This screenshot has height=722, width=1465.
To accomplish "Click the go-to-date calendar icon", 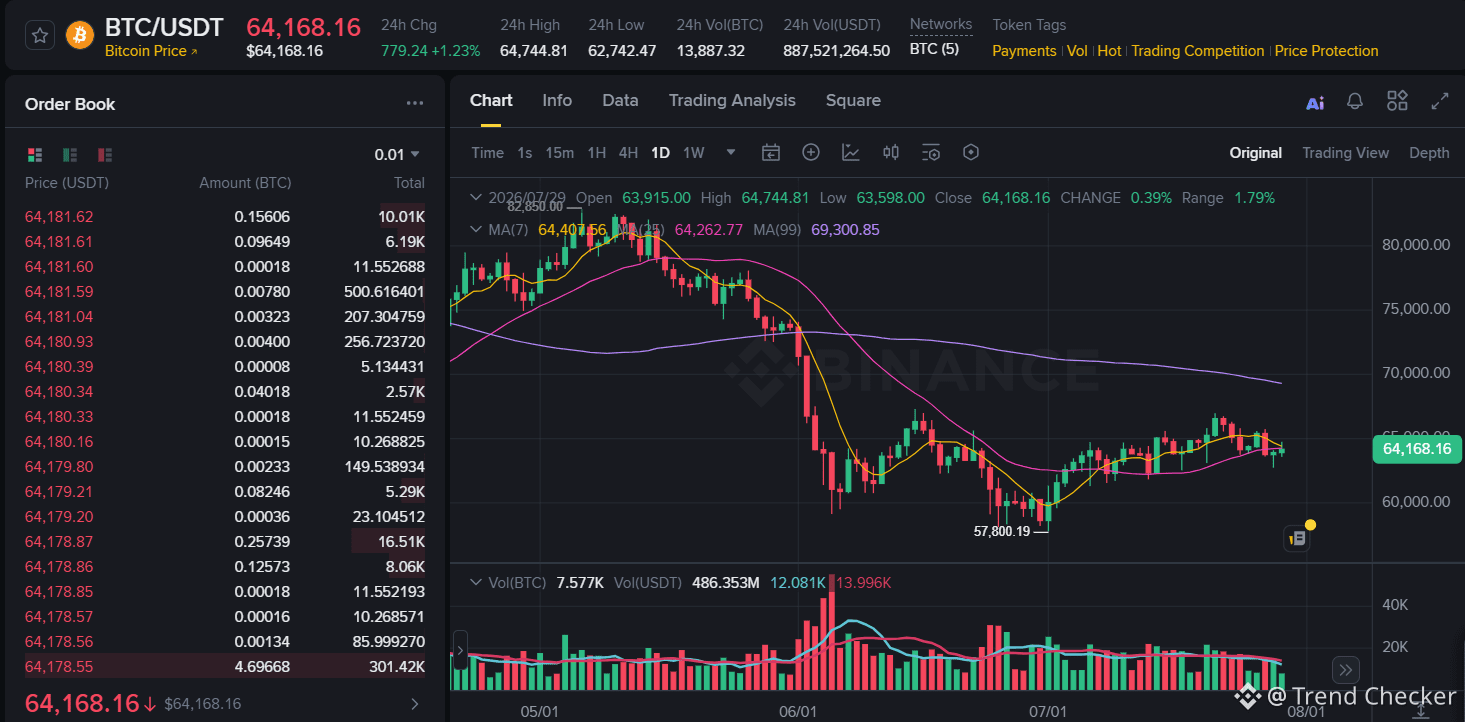I will pos(771,152).
